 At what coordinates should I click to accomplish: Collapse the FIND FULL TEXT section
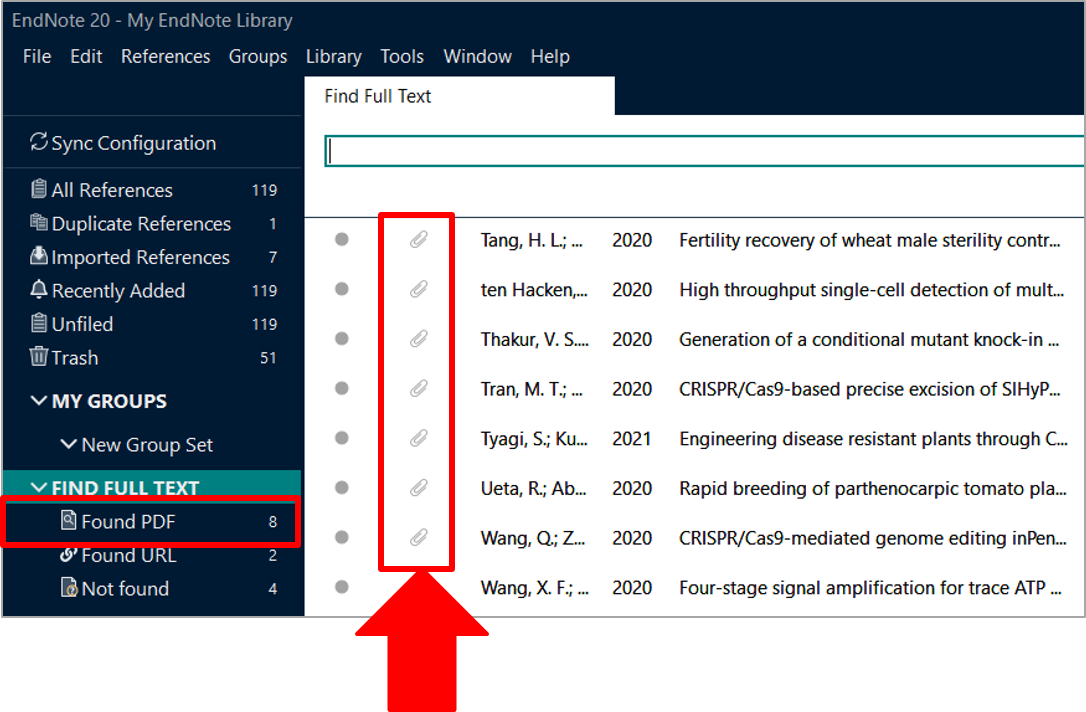(x=39, y=488)
